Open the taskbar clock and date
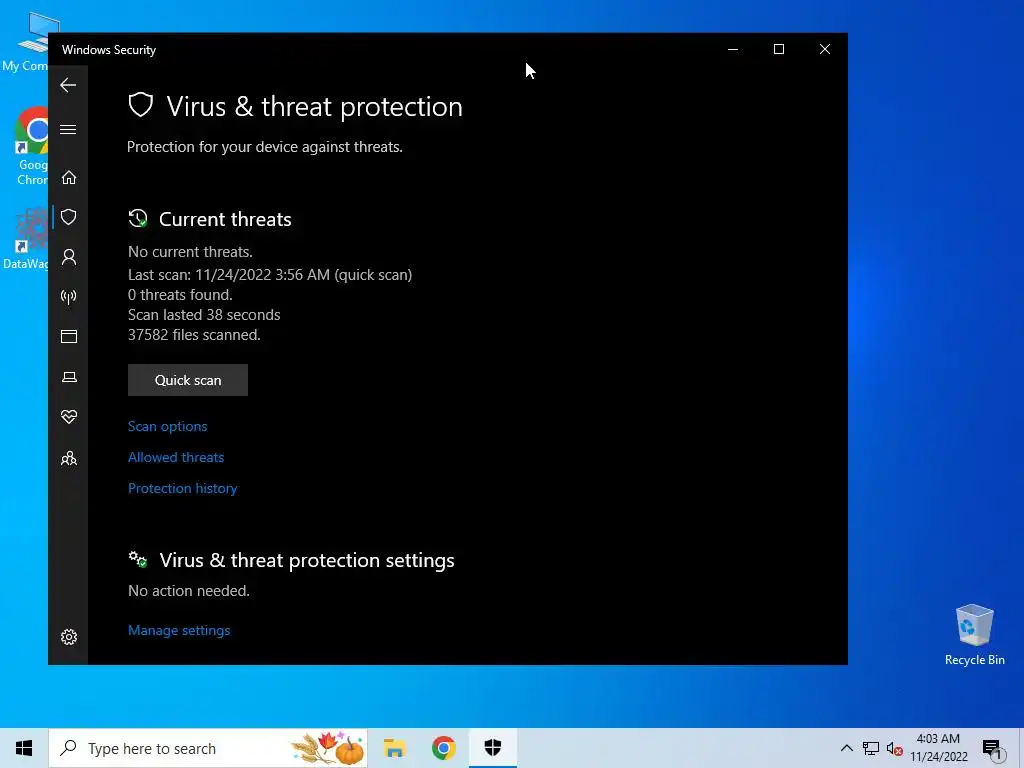This screenshot has height=768, width=1024. pyautogui.click(x=938, y=748)
